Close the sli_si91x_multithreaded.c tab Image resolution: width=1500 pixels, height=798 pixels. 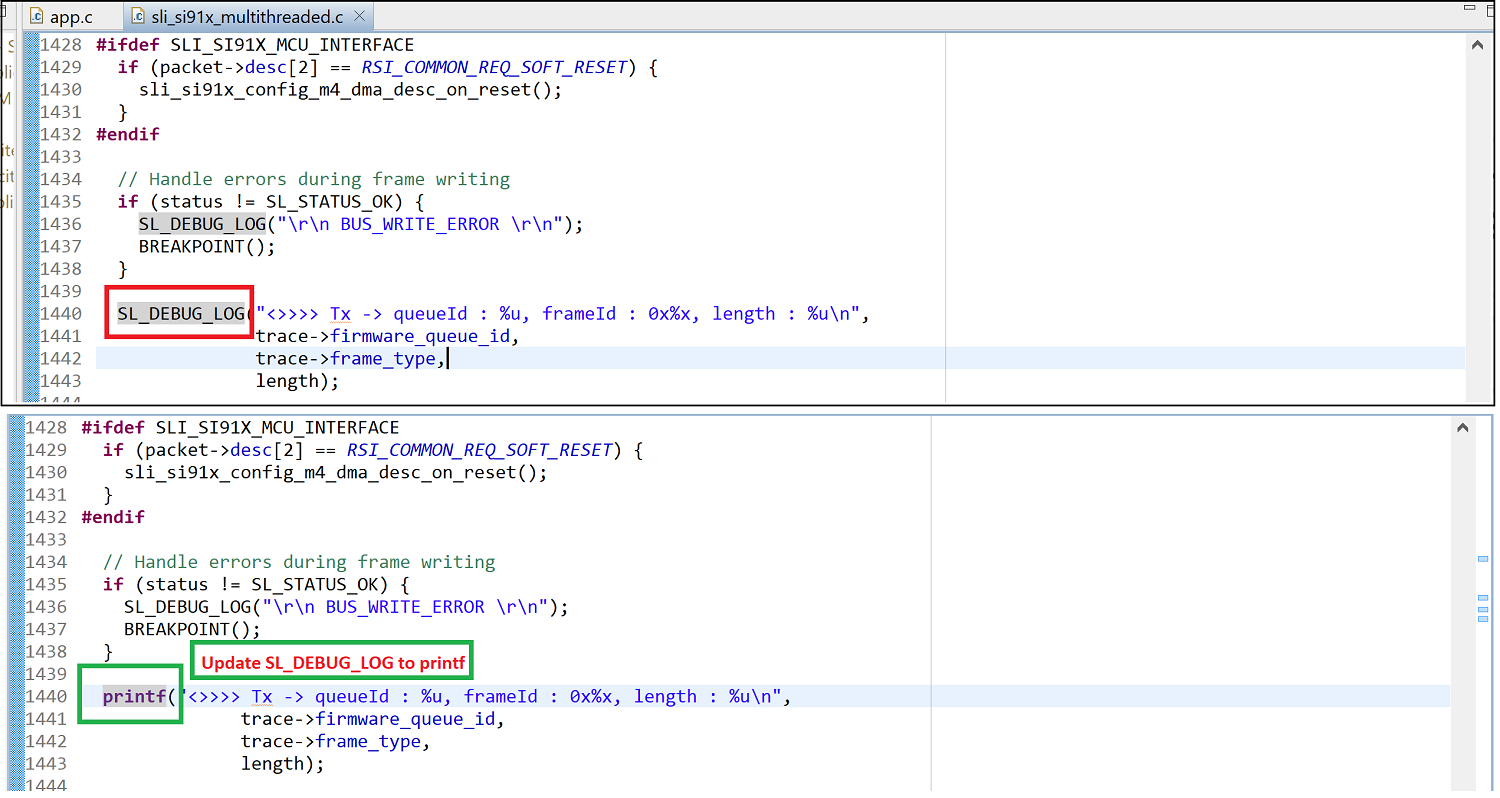(359, 16)
